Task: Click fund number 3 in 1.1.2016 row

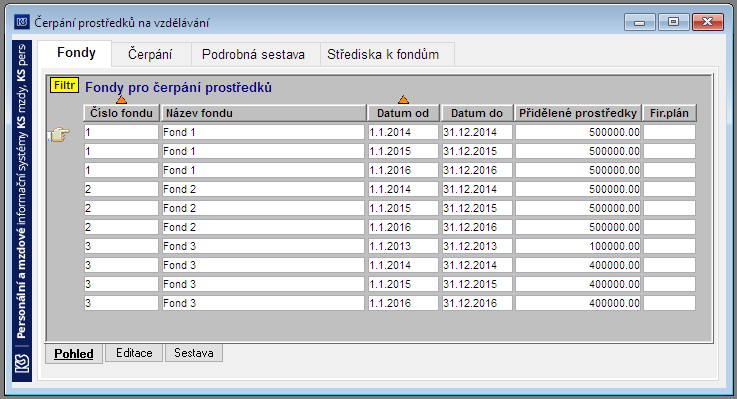Action: (x=121, y=303)
